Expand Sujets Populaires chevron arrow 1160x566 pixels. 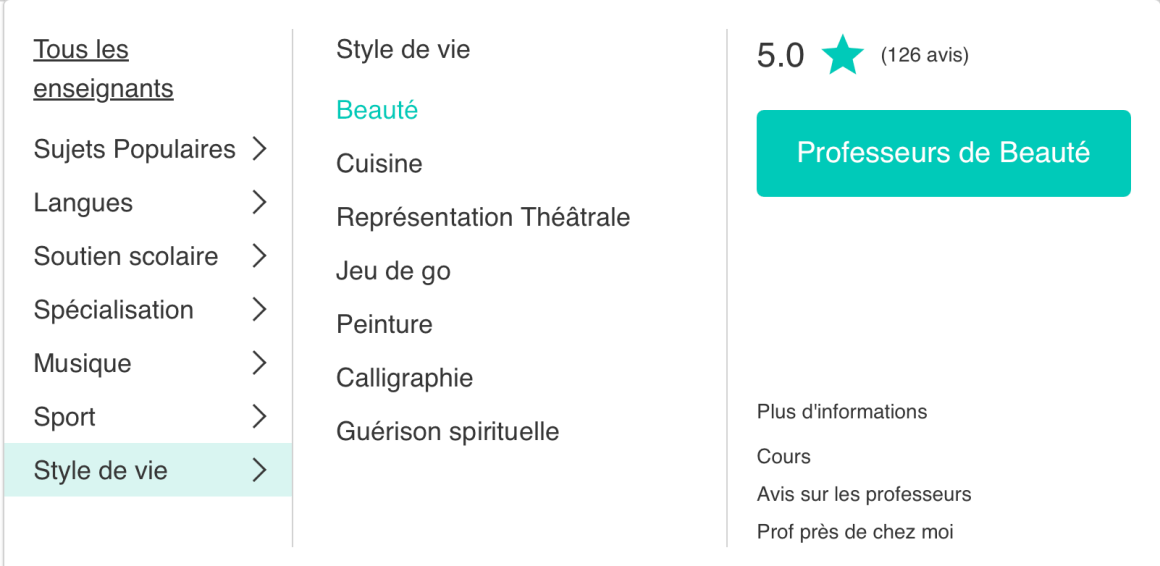(x=260, y=149)
